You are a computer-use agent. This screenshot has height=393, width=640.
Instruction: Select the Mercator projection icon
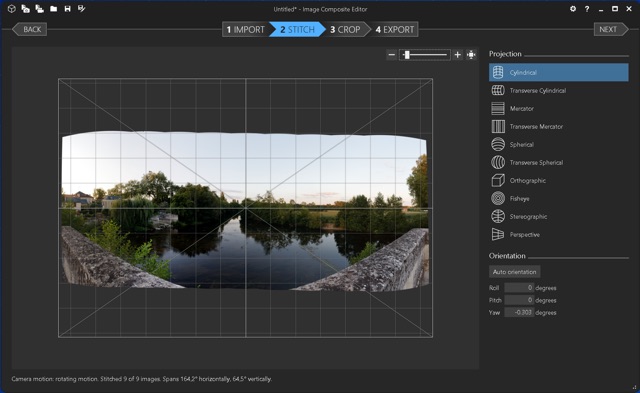(x=498, y=109)
